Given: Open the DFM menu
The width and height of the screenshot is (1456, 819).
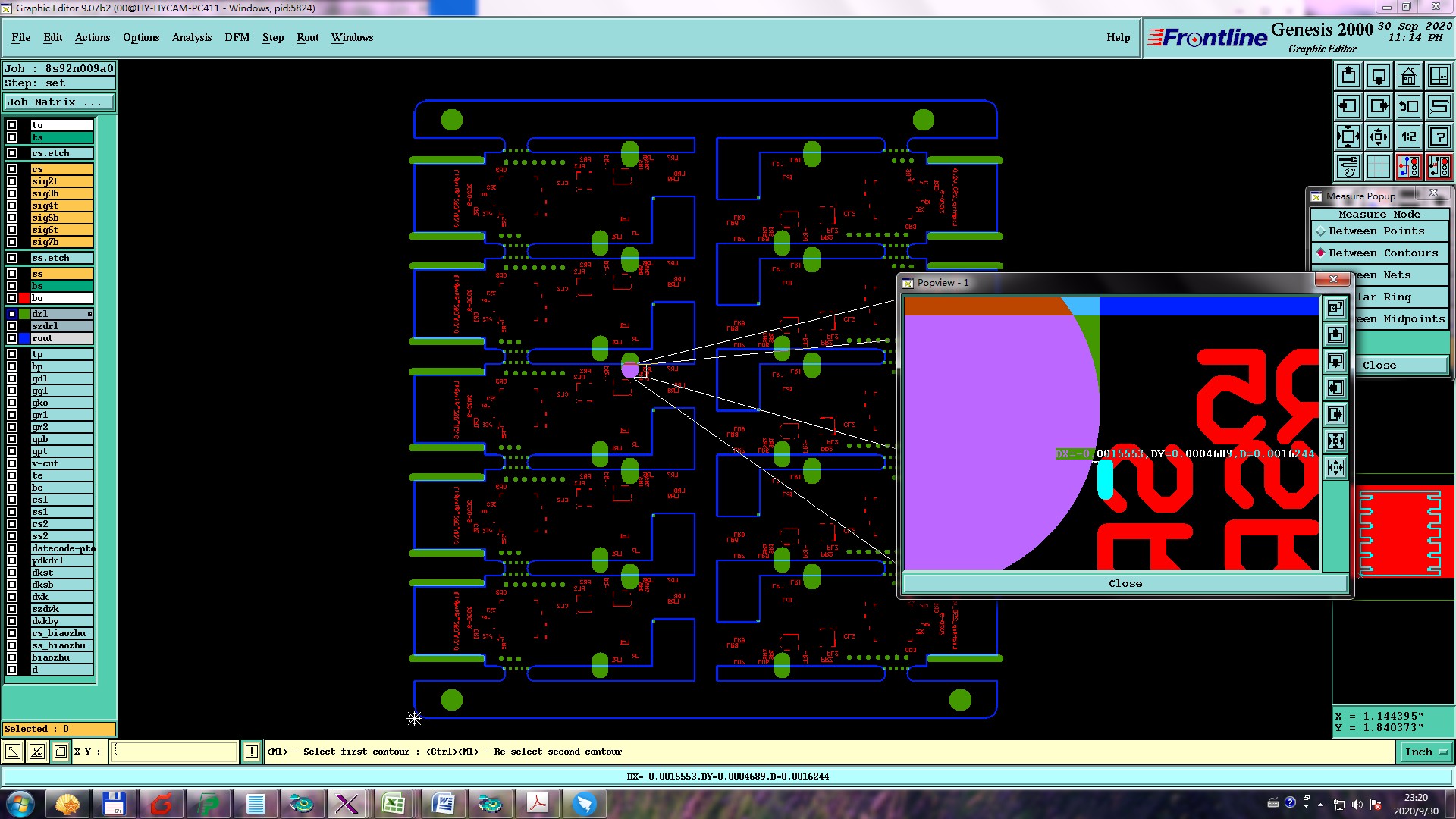Looking at the screenshot, I should point(237,37).
